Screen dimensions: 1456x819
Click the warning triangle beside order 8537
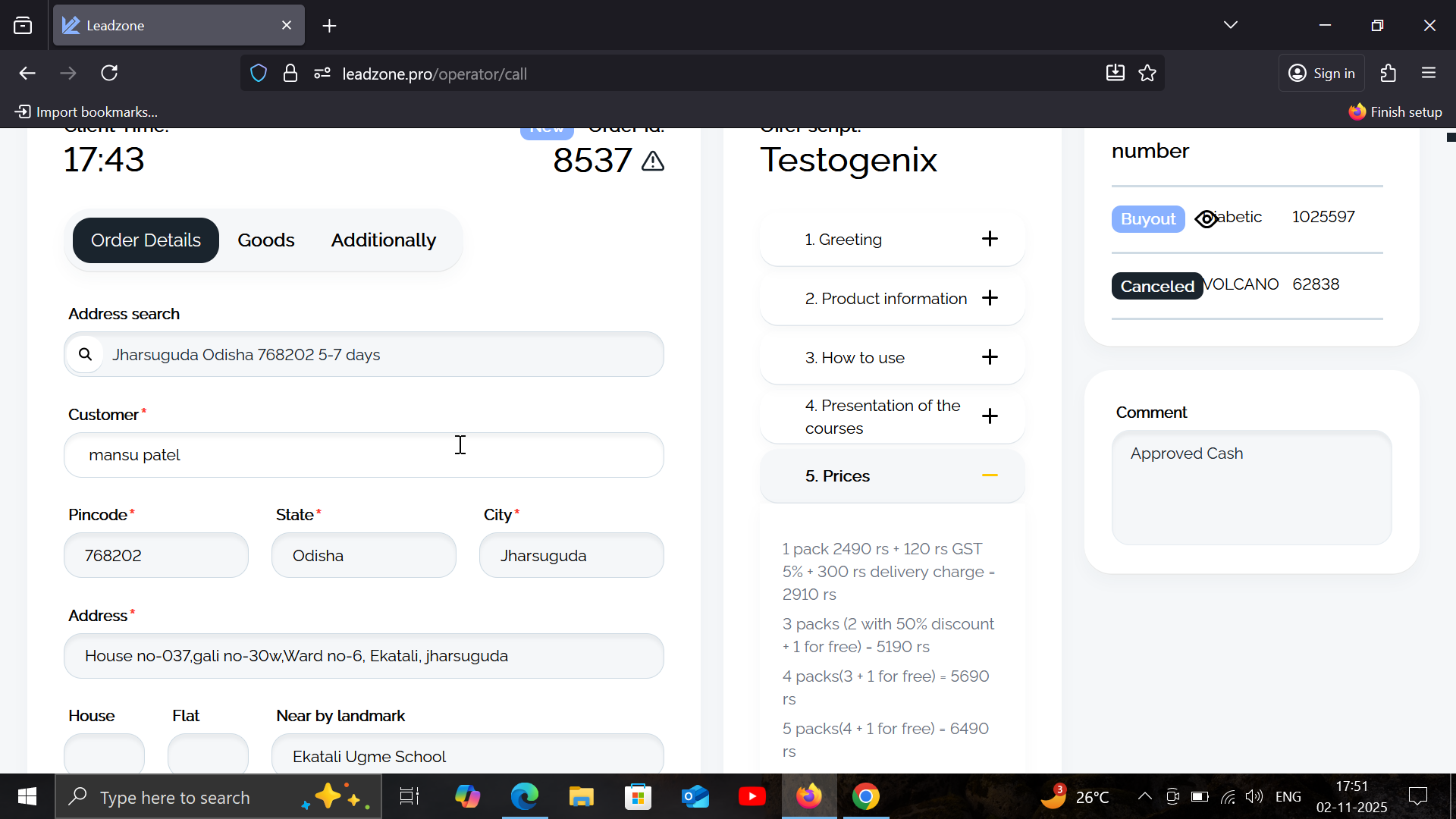[x=652, y=162]
